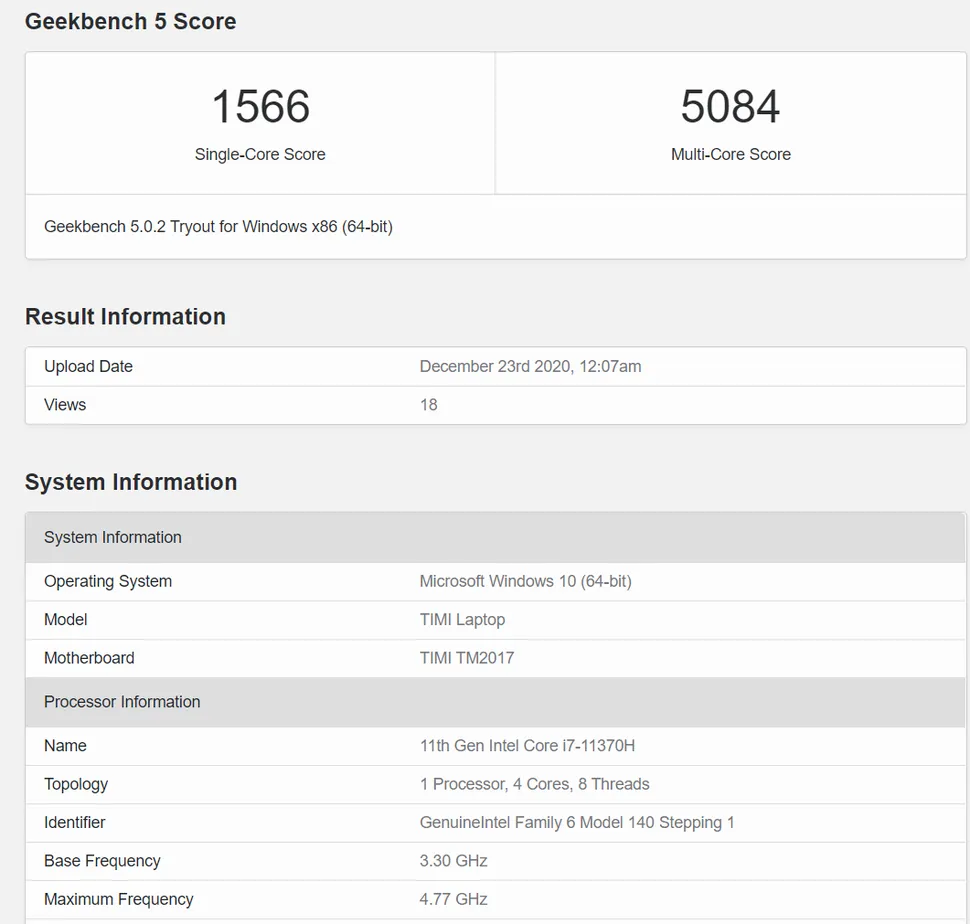970x924 pixels.
Task: Select GenuineIntel Family 6 Model 140 value
Action: coord(577,823)
